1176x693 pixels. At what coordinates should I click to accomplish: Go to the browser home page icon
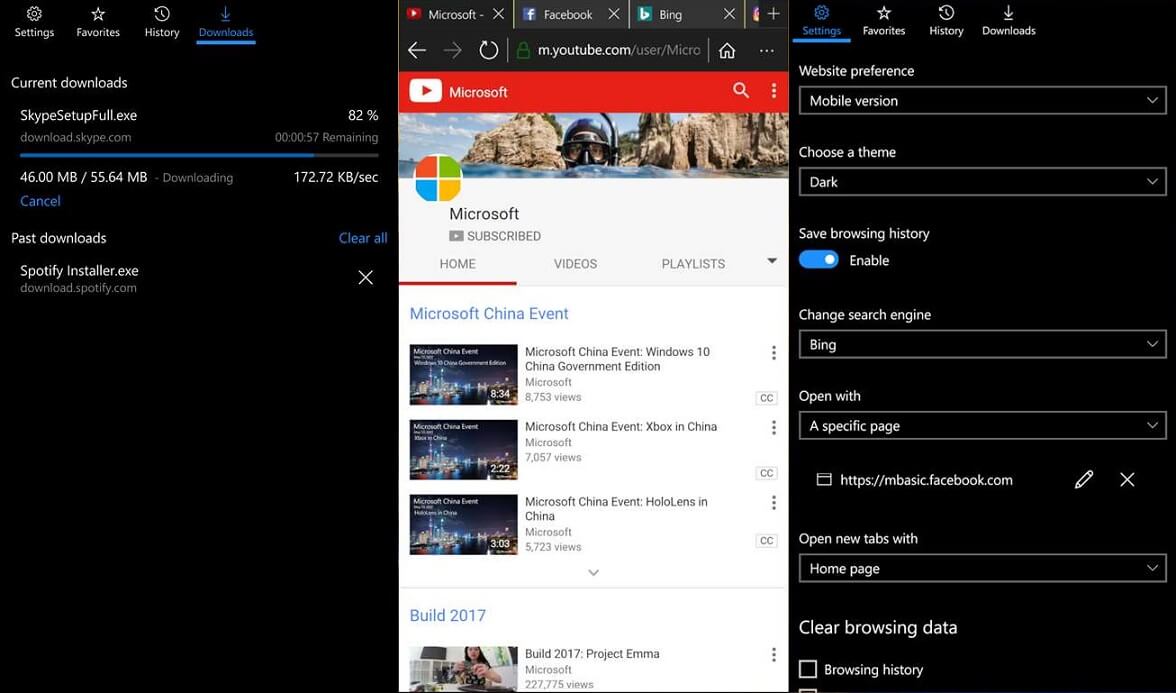coord(727,50)
